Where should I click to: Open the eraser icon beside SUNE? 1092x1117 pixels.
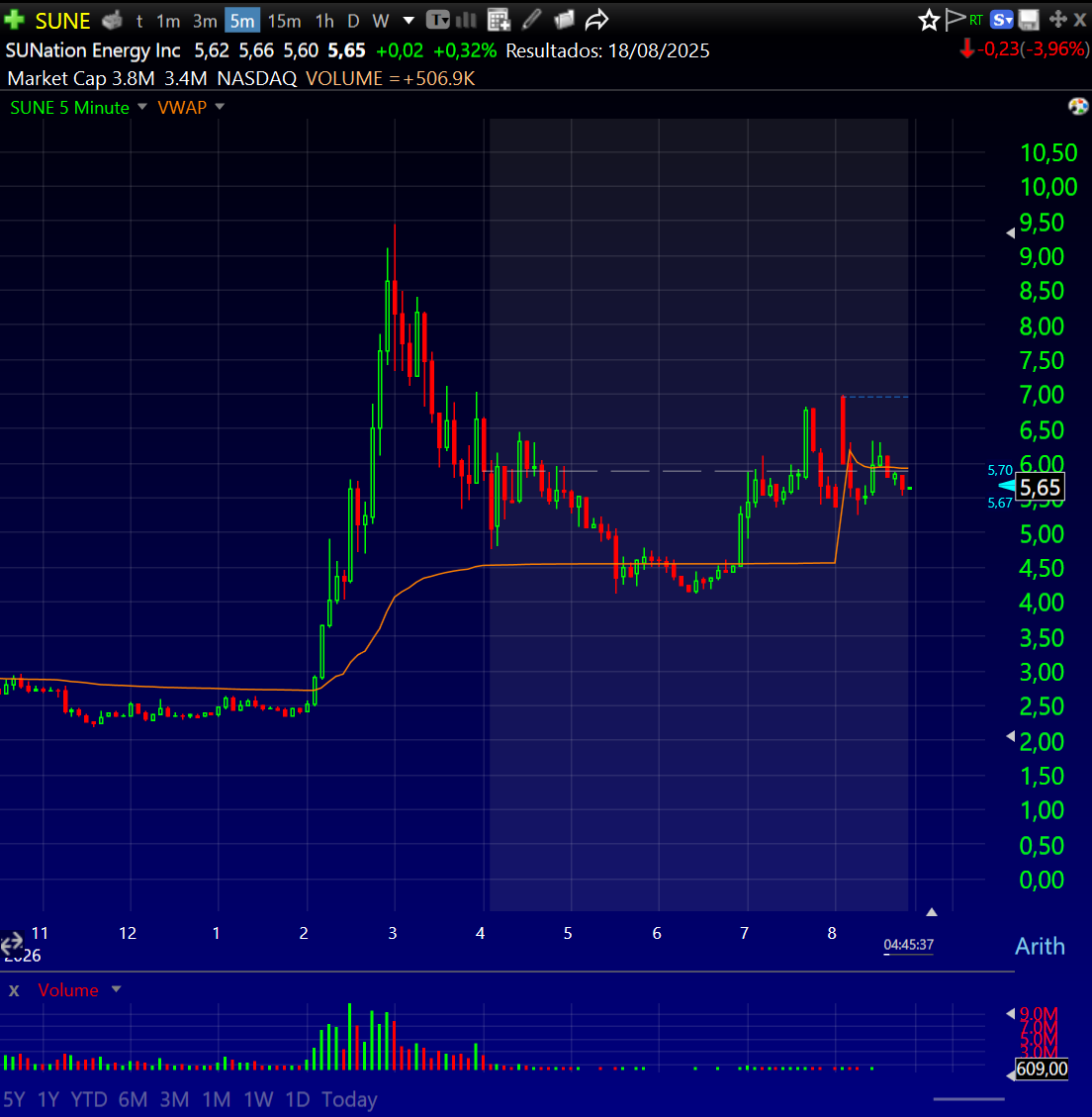[113, 21]
